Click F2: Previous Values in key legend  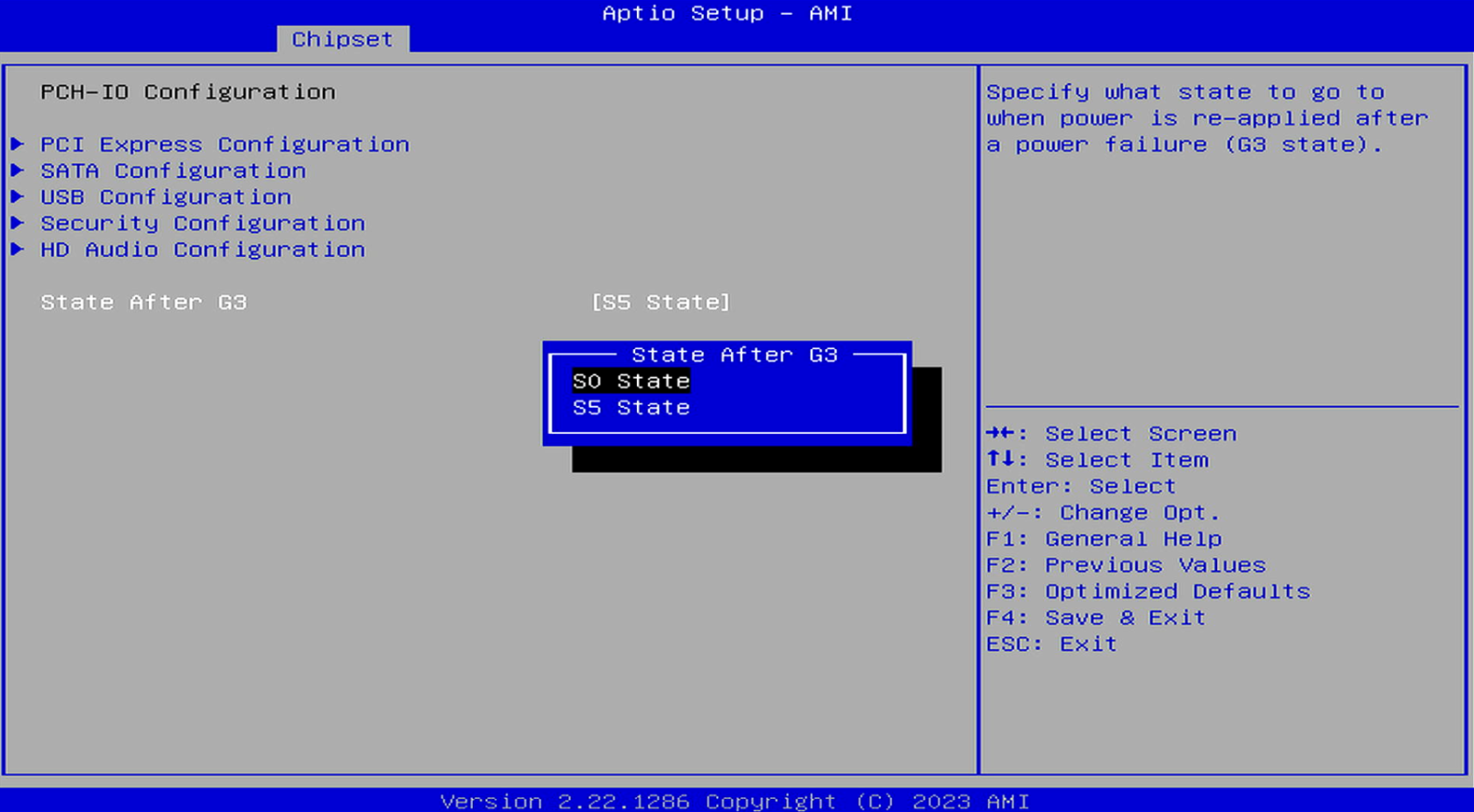click(x=1126, y=566)
